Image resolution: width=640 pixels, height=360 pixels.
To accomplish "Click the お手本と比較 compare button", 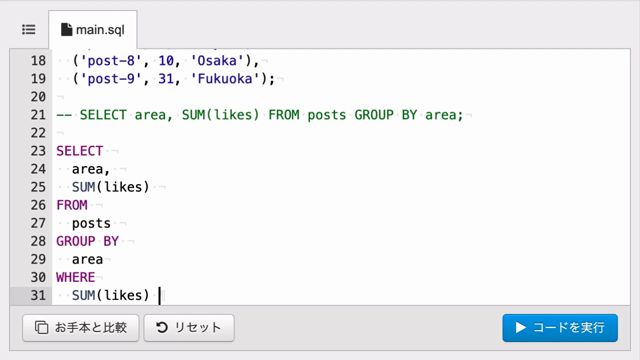I will [81, 327].
